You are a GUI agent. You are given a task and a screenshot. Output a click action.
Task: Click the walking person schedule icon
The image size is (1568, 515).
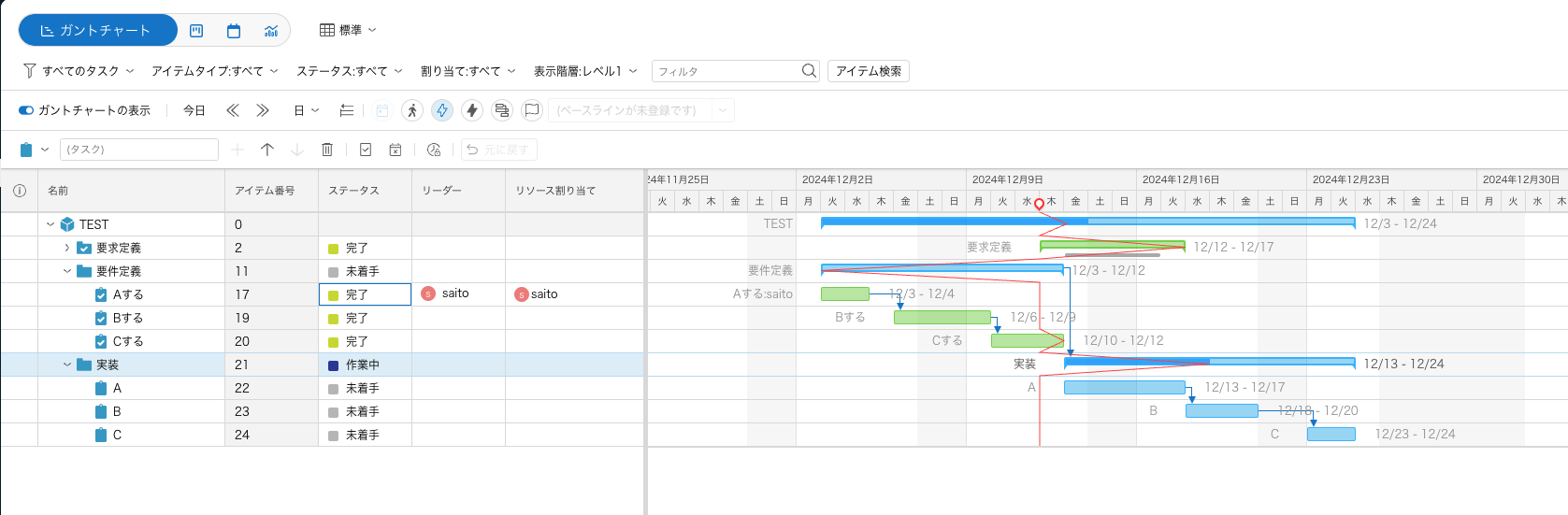[x=412, y=110]
